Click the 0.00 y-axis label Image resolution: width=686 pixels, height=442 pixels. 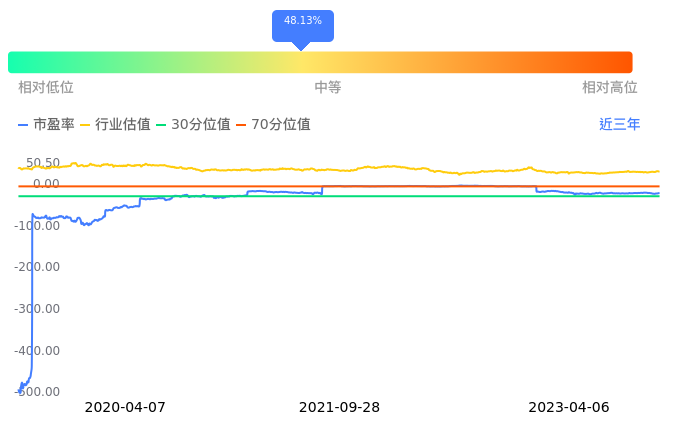coord(46,184)
